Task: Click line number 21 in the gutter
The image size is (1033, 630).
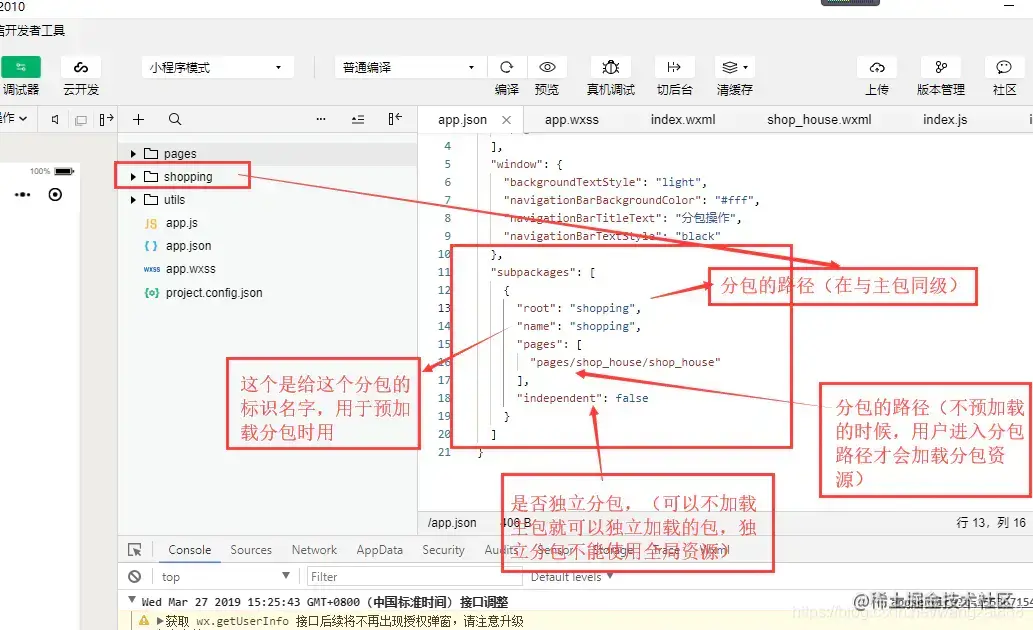Action: [444, 452]
